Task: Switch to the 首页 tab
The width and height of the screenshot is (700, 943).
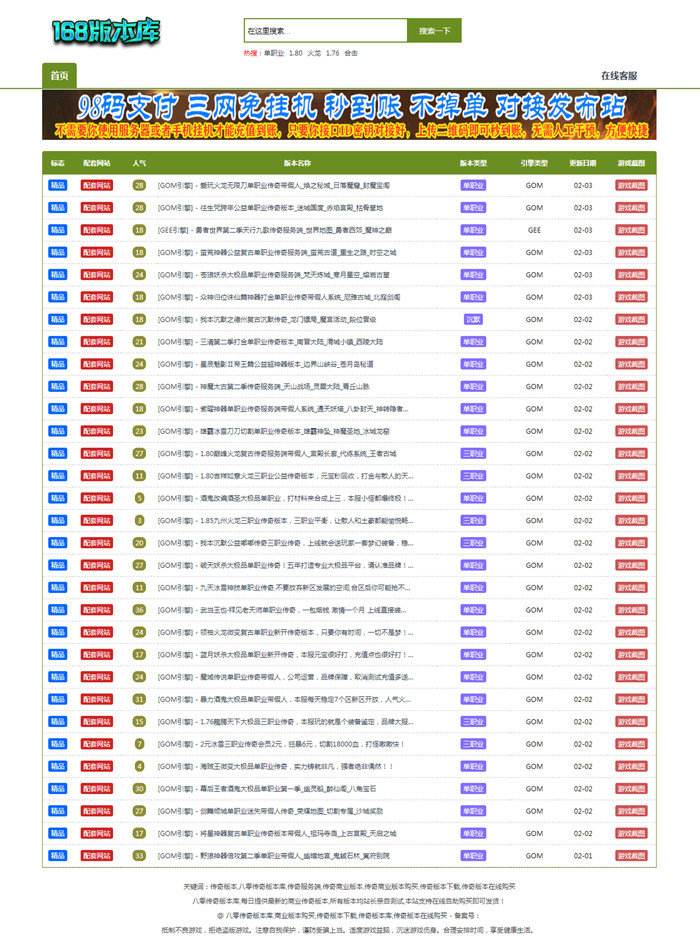Action: [x=59, y=76]
